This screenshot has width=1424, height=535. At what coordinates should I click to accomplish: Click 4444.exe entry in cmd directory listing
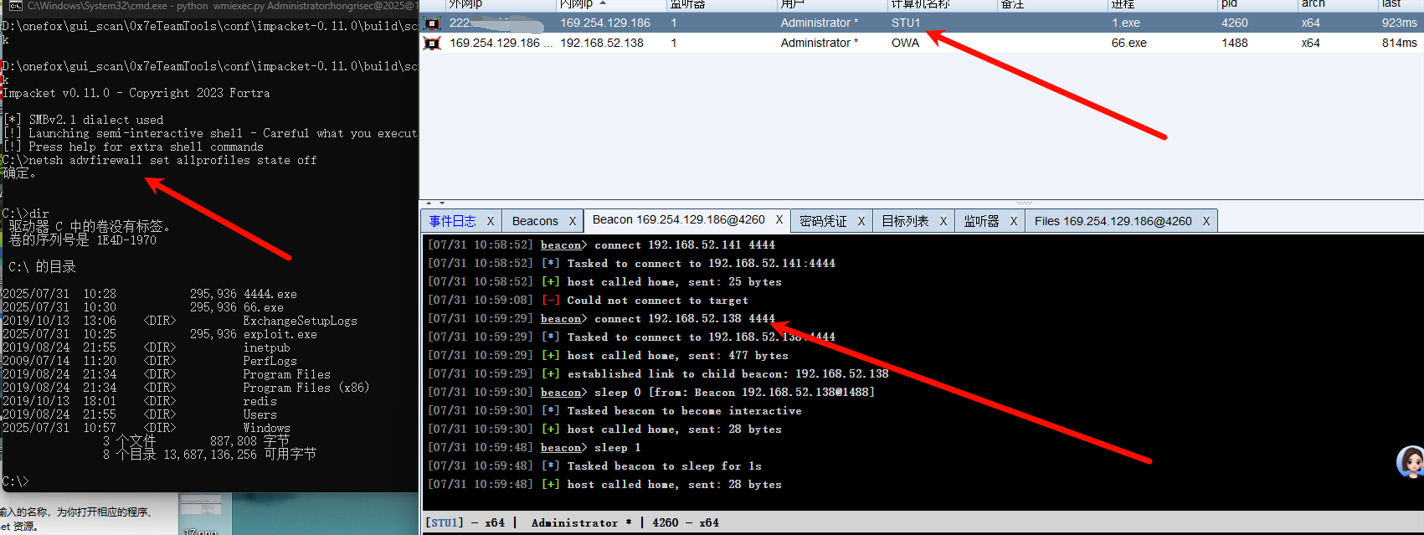point(270,294)
